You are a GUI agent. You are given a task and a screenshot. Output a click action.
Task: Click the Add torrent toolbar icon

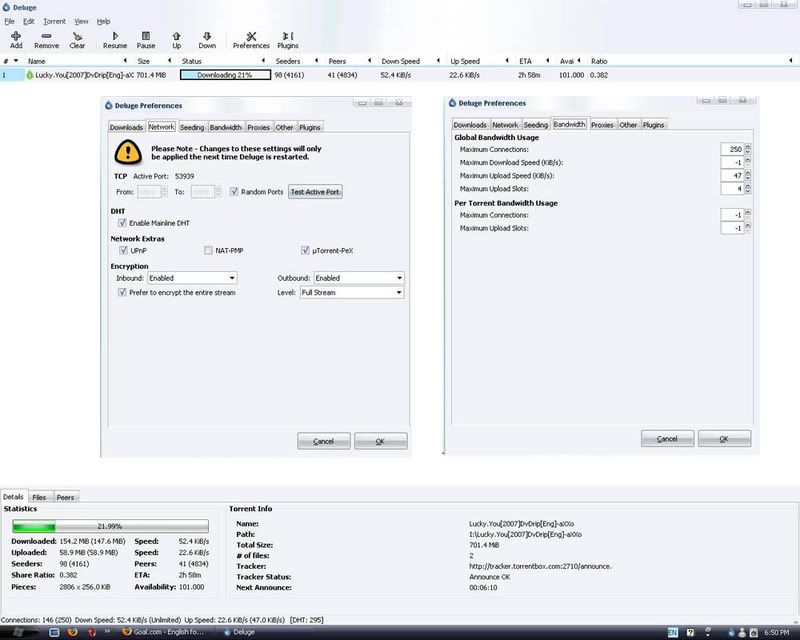(16, 38)
